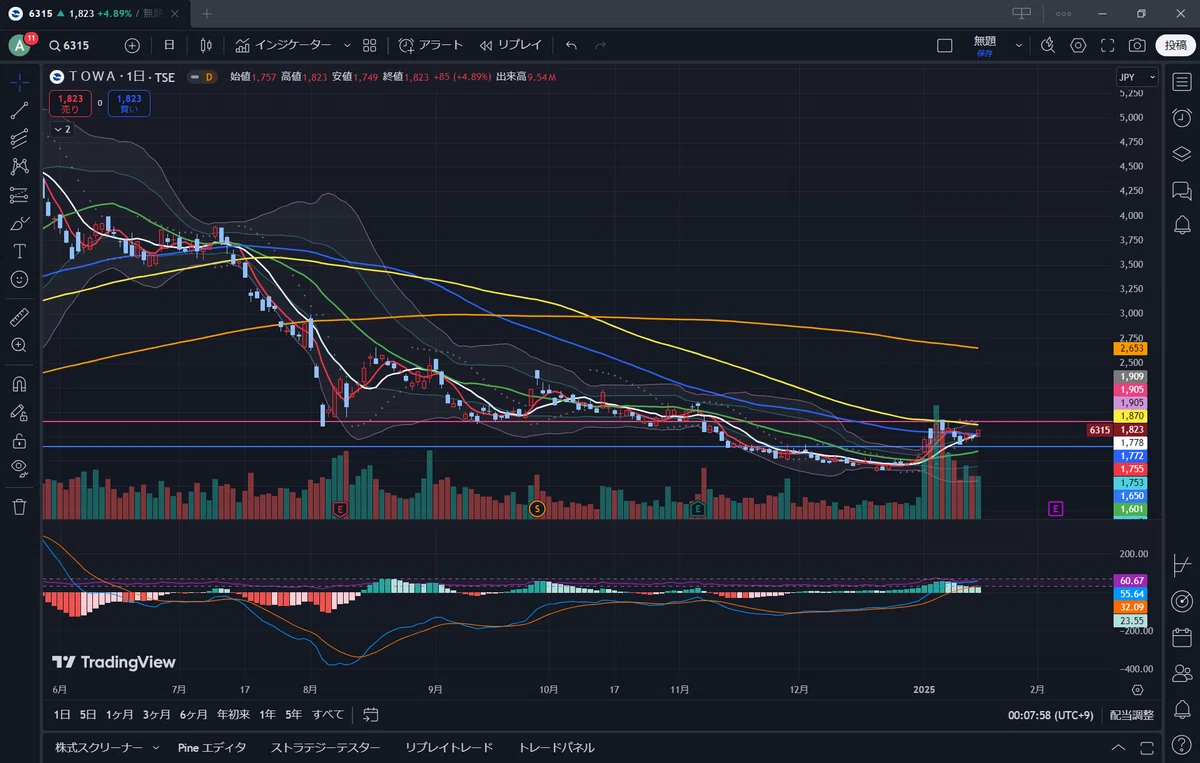Open the screener radar panel
1200x763 pixels.
coord(1181,601)
